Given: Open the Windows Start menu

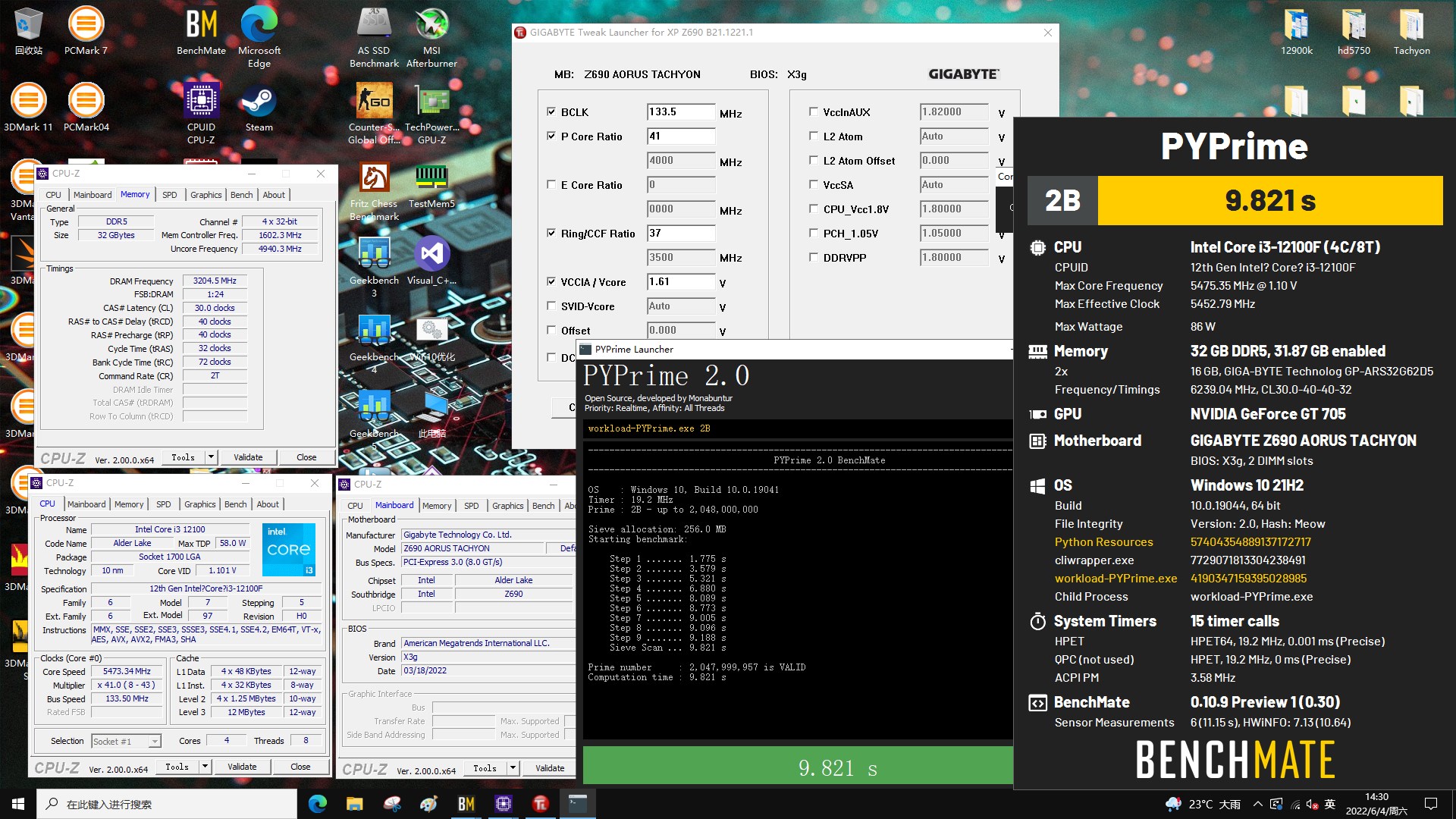Looking at the screenshot, I should [x=18, y=804].
